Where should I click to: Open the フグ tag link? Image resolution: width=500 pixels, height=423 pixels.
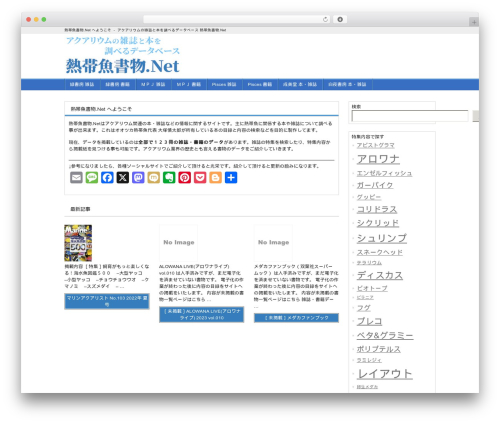pyautogui.click(x=363, y=308)
